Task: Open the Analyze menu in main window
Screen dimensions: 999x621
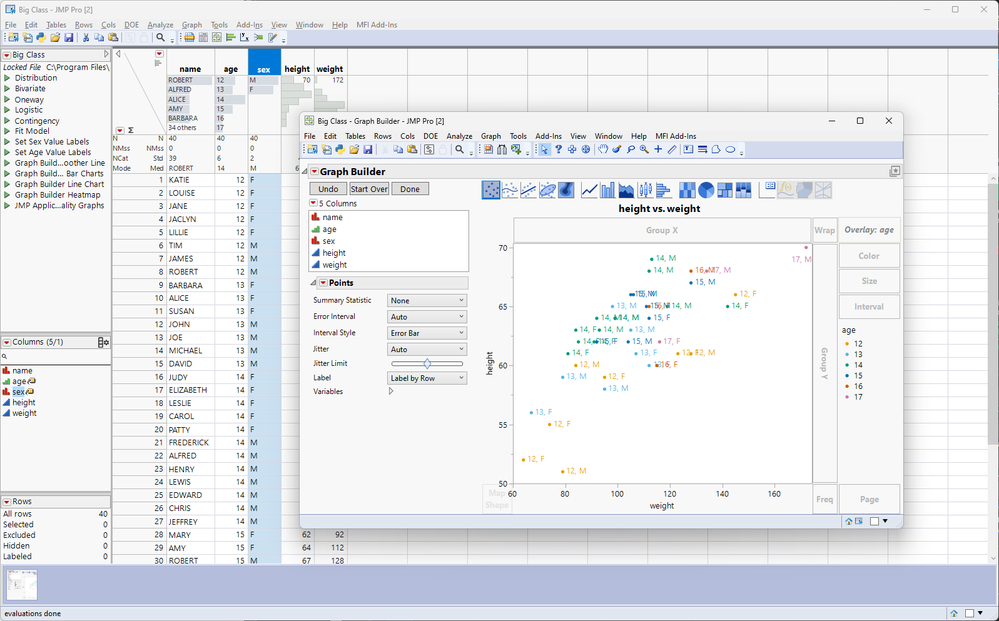Action: pos(160,24)
